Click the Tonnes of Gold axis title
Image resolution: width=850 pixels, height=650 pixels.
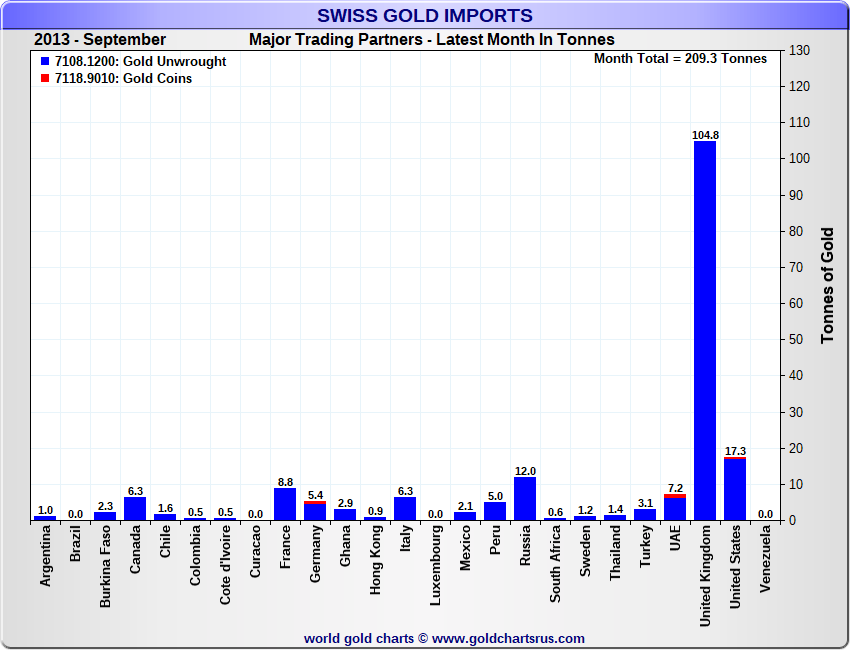pos(827,285)
